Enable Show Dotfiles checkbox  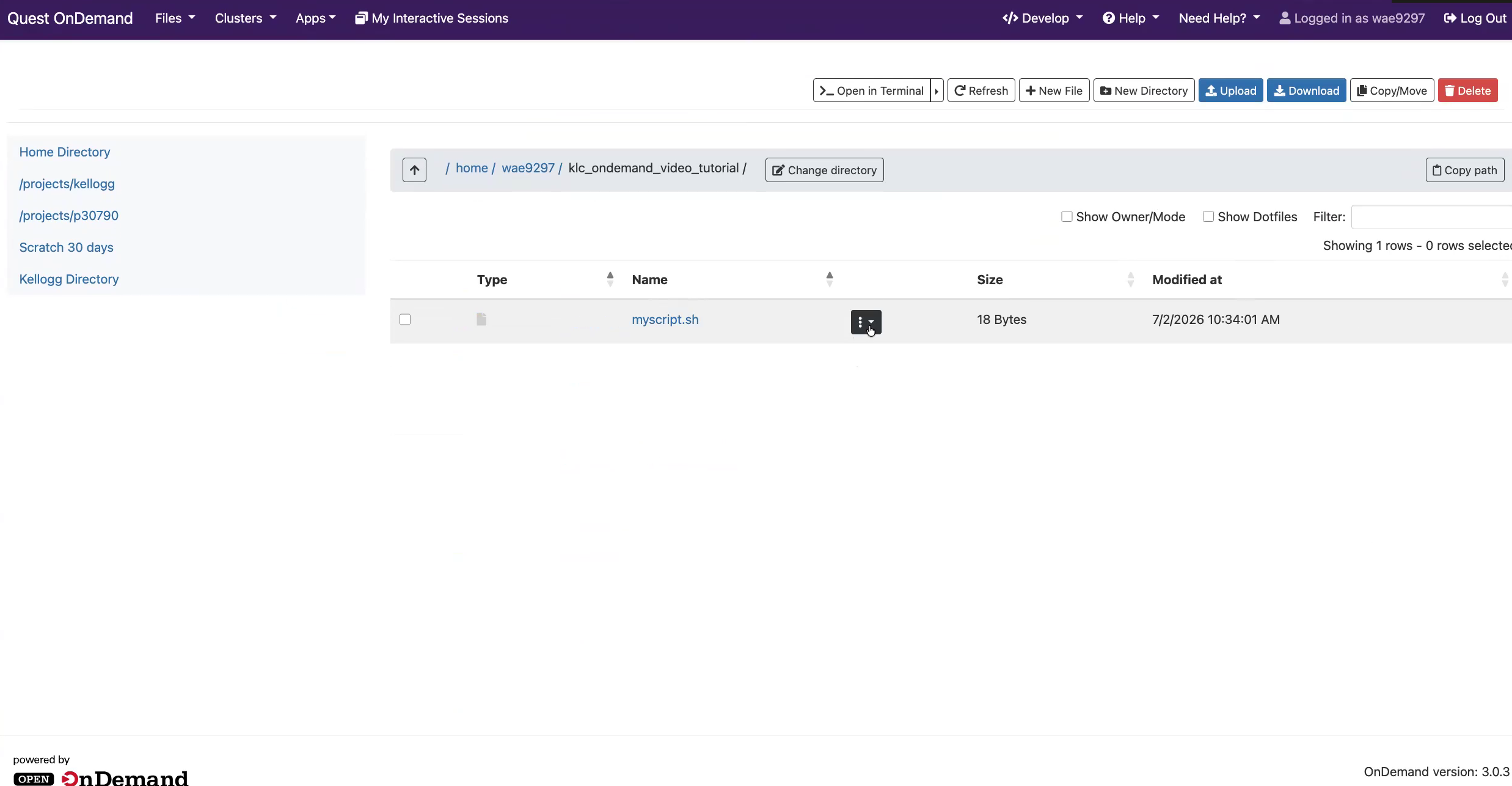[x=1208, y=216]
